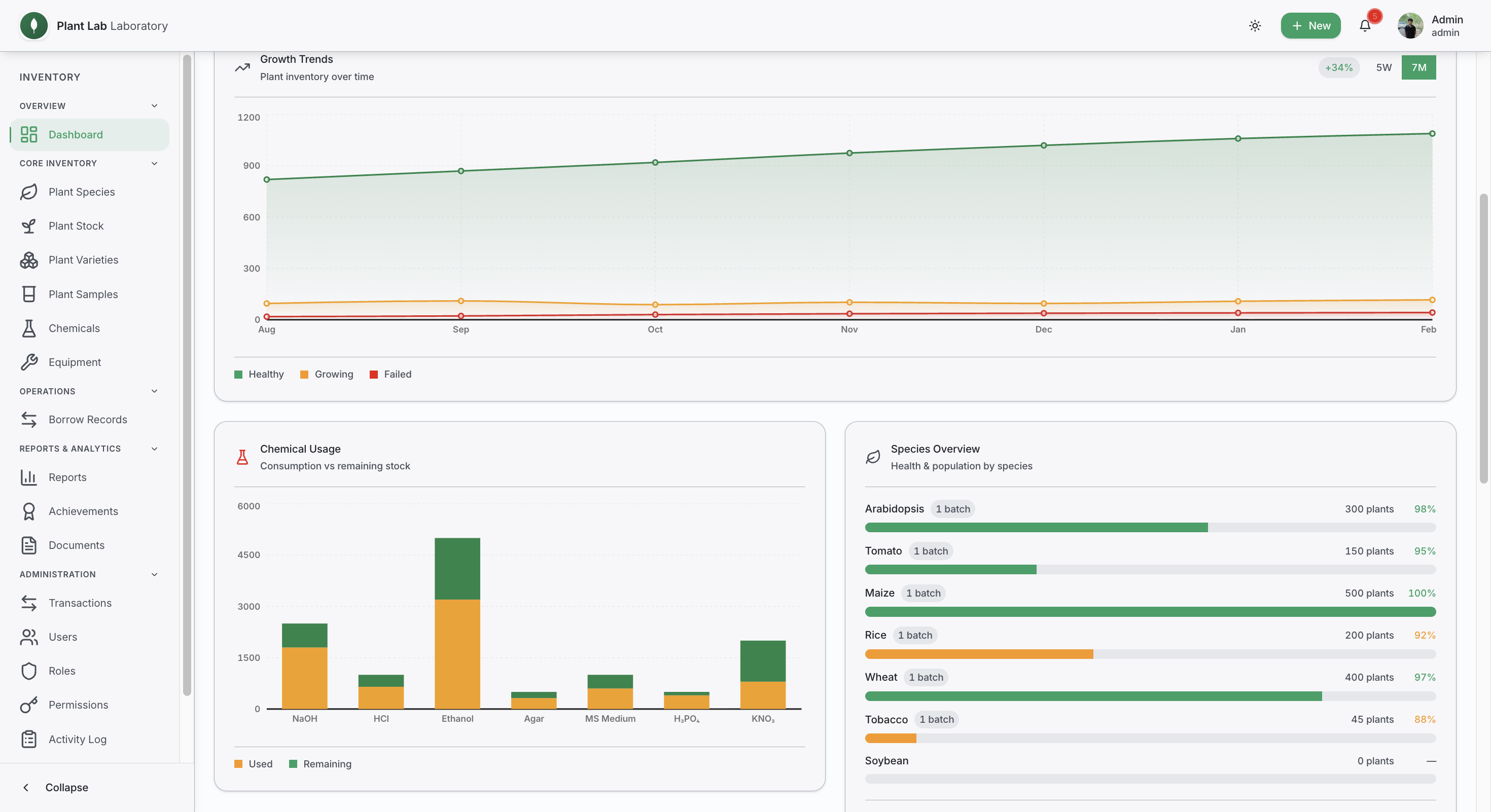Image resolution: width=1491 pixels, height=812 pixels.
Task: Click the Maize population progress bar
Action: point(1150,611)
